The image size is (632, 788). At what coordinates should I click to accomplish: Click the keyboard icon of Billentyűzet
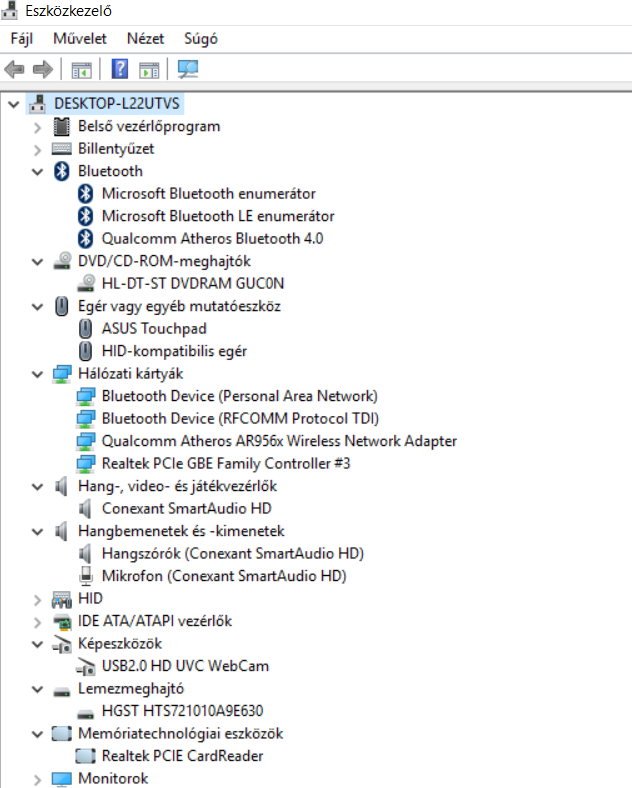tap(61, 149)
